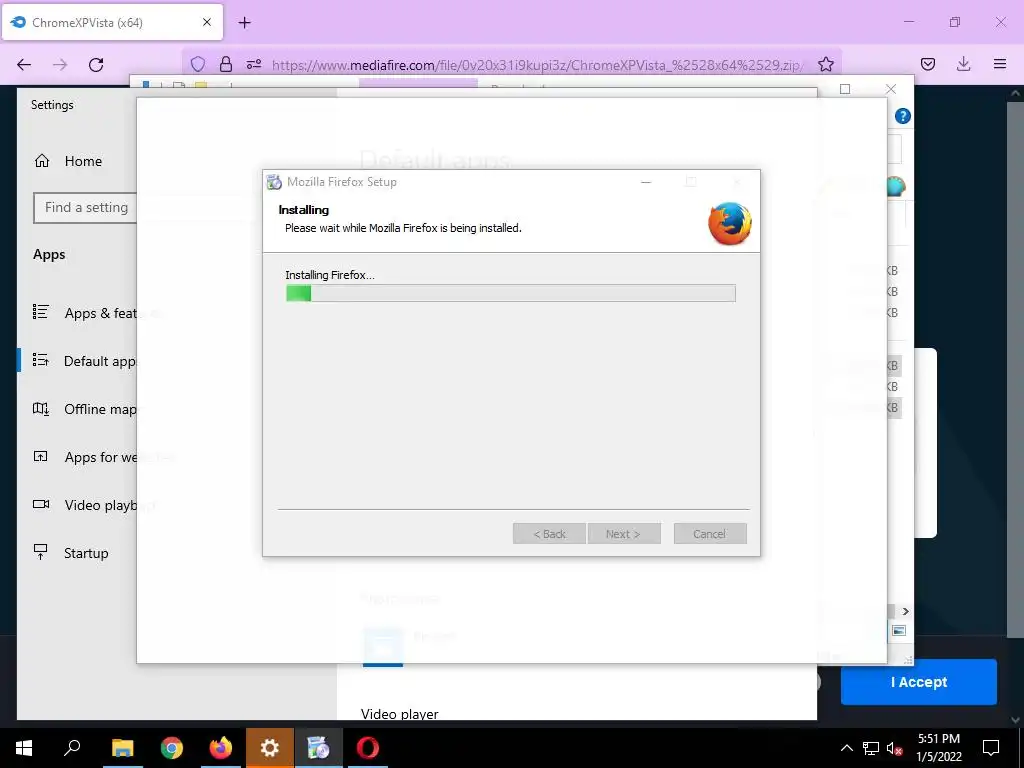Select the ChromeXPVista (x64) tab

pos(112,22)
